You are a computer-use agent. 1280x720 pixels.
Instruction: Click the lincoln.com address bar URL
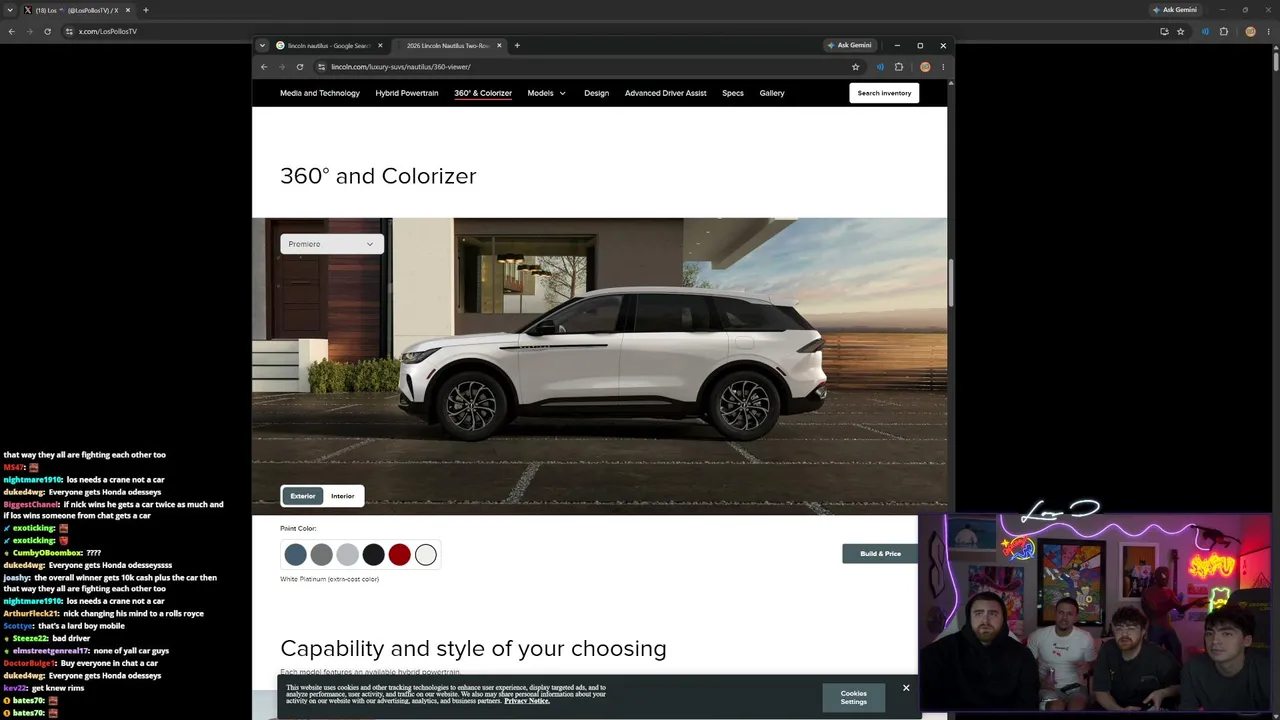click(401, 67)
